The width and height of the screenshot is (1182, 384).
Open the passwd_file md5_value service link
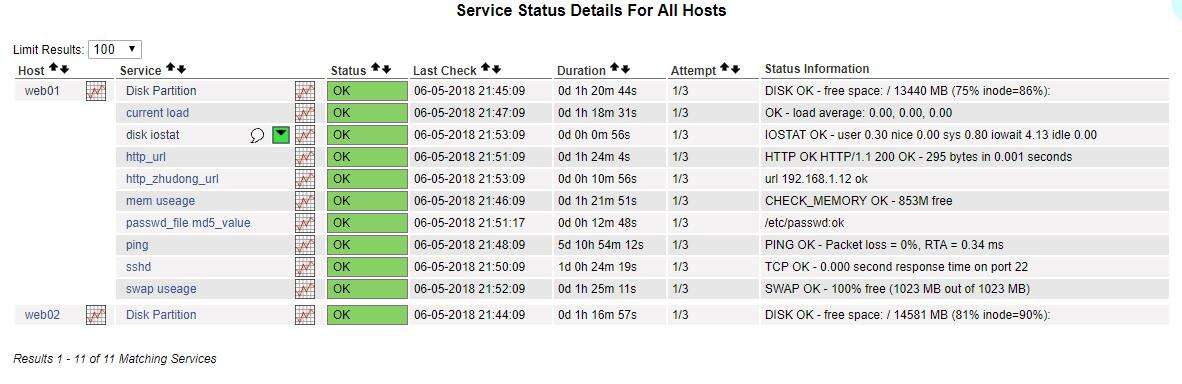188,223
